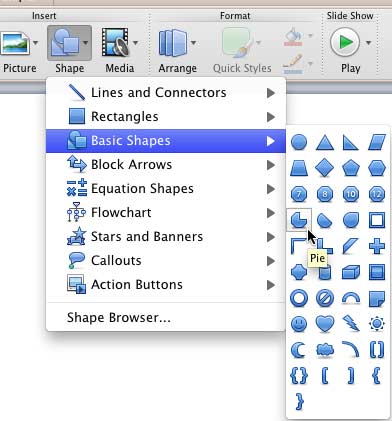Open the Equation Shapes submenu
The height and width of the screenshot is (421, 392).
click(166, 189)
